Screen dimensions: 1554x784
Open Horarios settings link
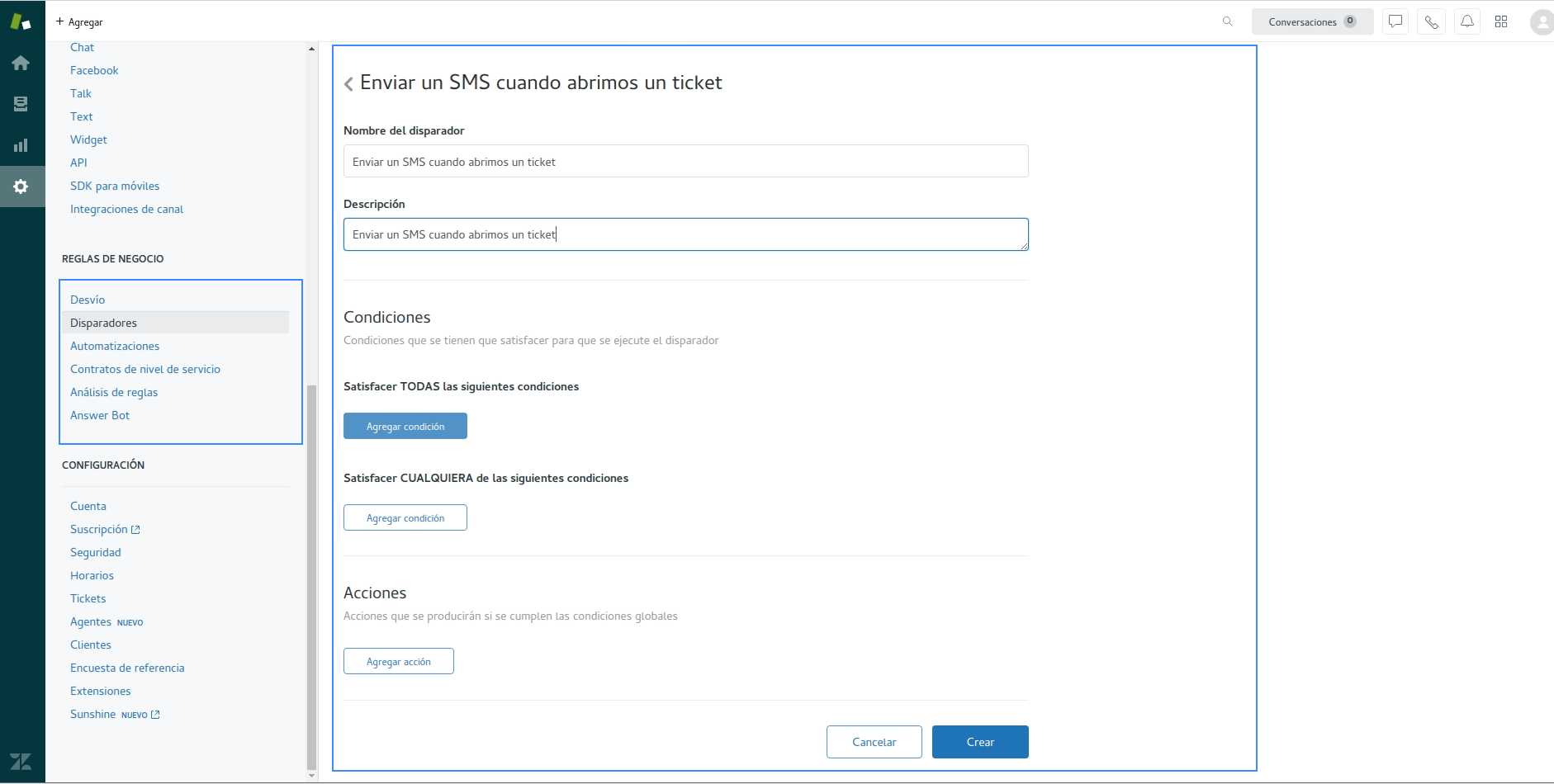92,575
